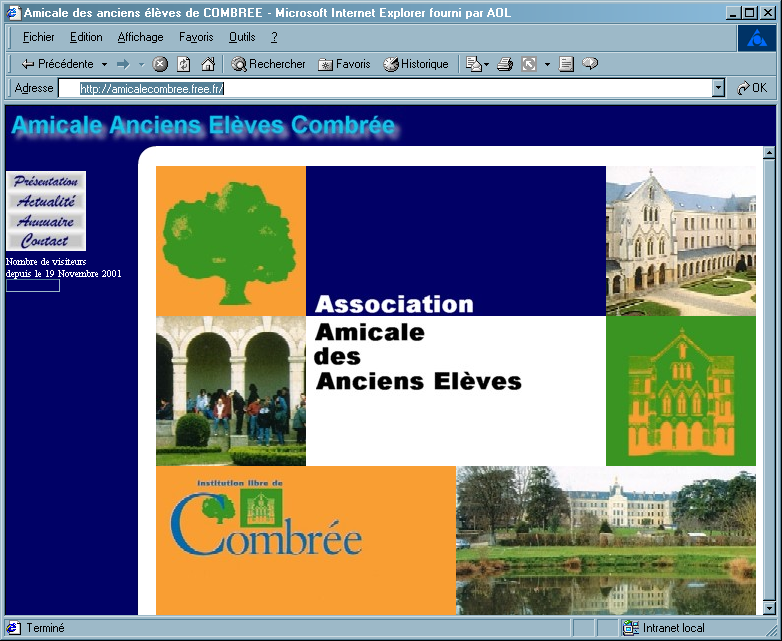Open the Affichage menu
The width and height of the screenshot is (782, 641).
pos(140,37)
